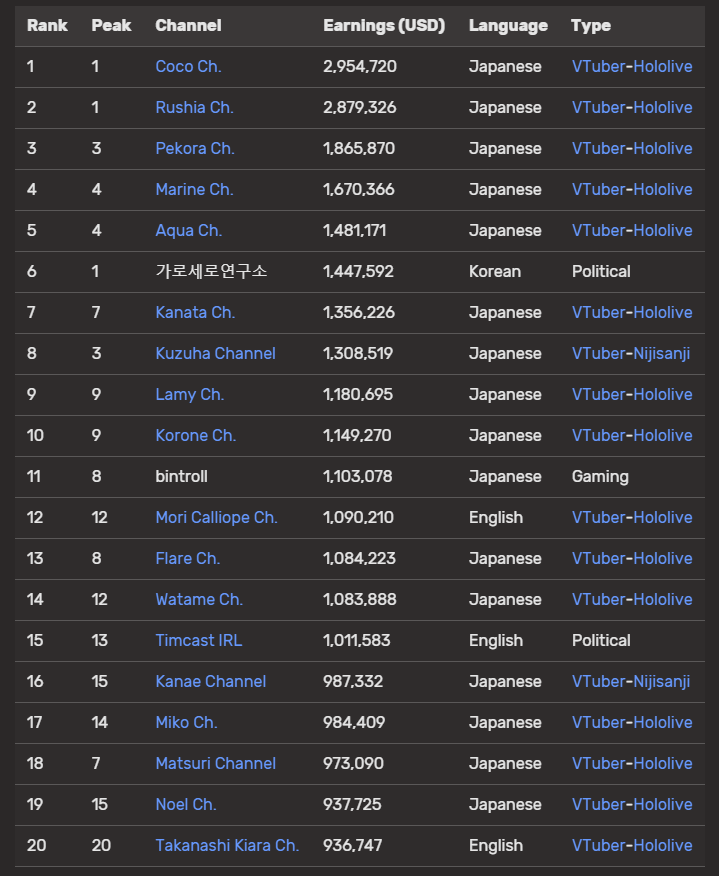Click Political type in Timcast IRL row
719x876 pixels.
point(601,640)
